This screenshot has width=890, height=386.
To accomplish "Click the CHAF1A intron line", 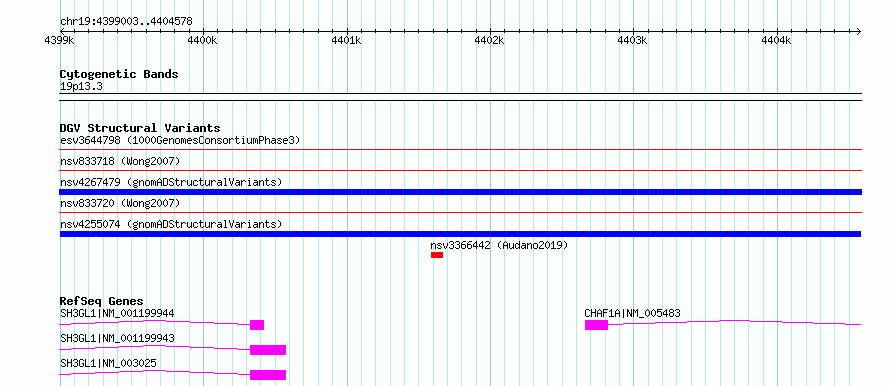I will pyautogui.click(x=734, y=321).
